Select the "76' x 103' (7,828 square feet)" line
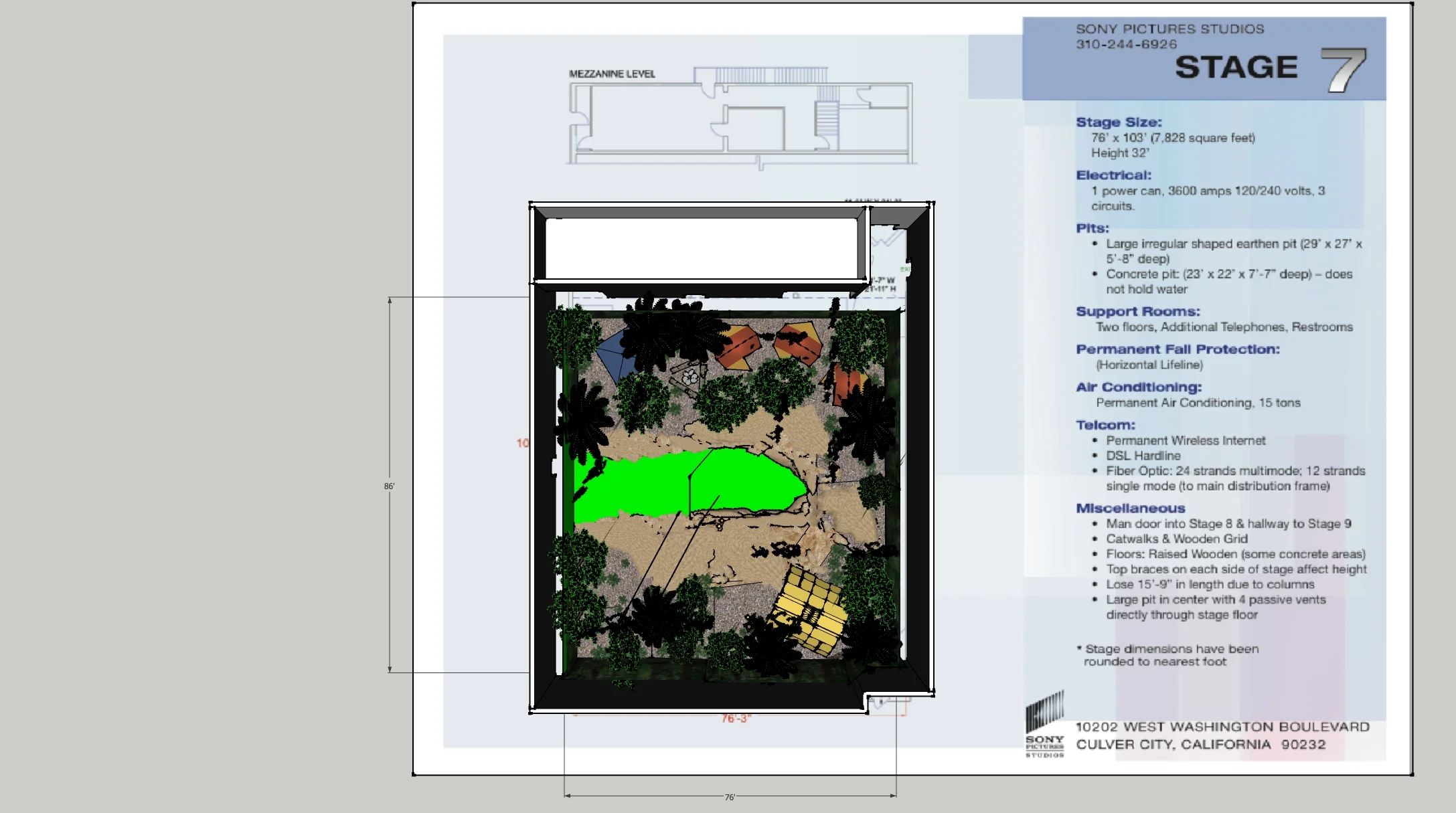 point(1173,138)
